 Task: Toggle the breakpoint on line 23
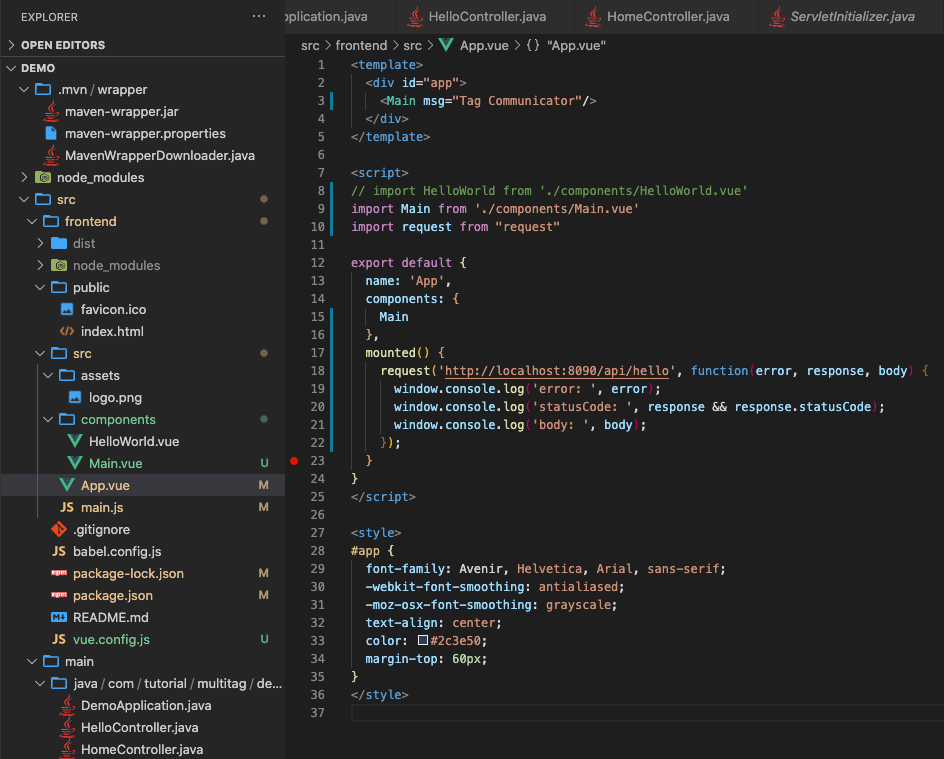[294, 461]
